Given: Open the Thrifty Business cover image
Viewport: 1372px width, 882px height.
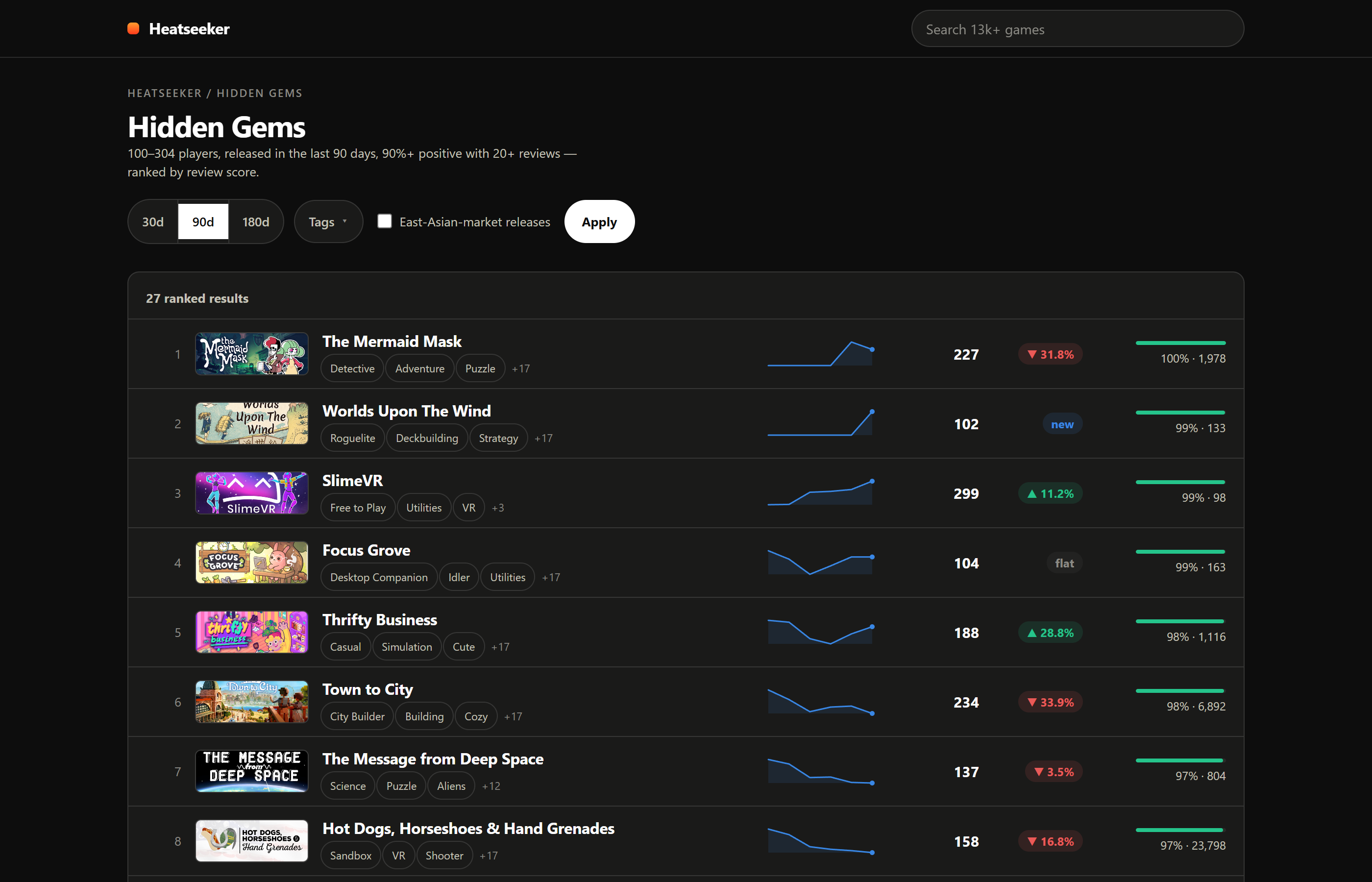Looking at the screenshot, I should click(x=252, y=632).
